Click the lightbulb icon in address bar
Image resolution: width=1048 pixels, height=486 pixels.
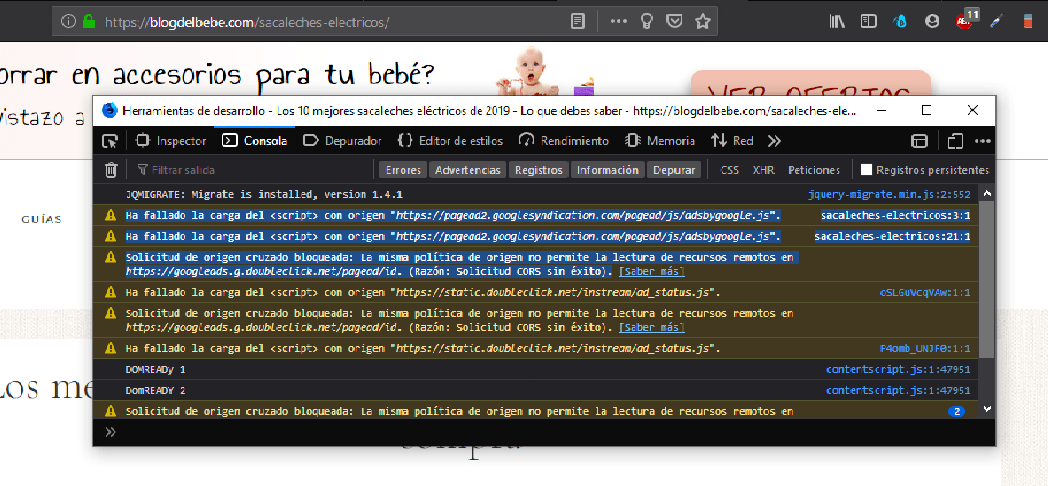click(646, 21)
